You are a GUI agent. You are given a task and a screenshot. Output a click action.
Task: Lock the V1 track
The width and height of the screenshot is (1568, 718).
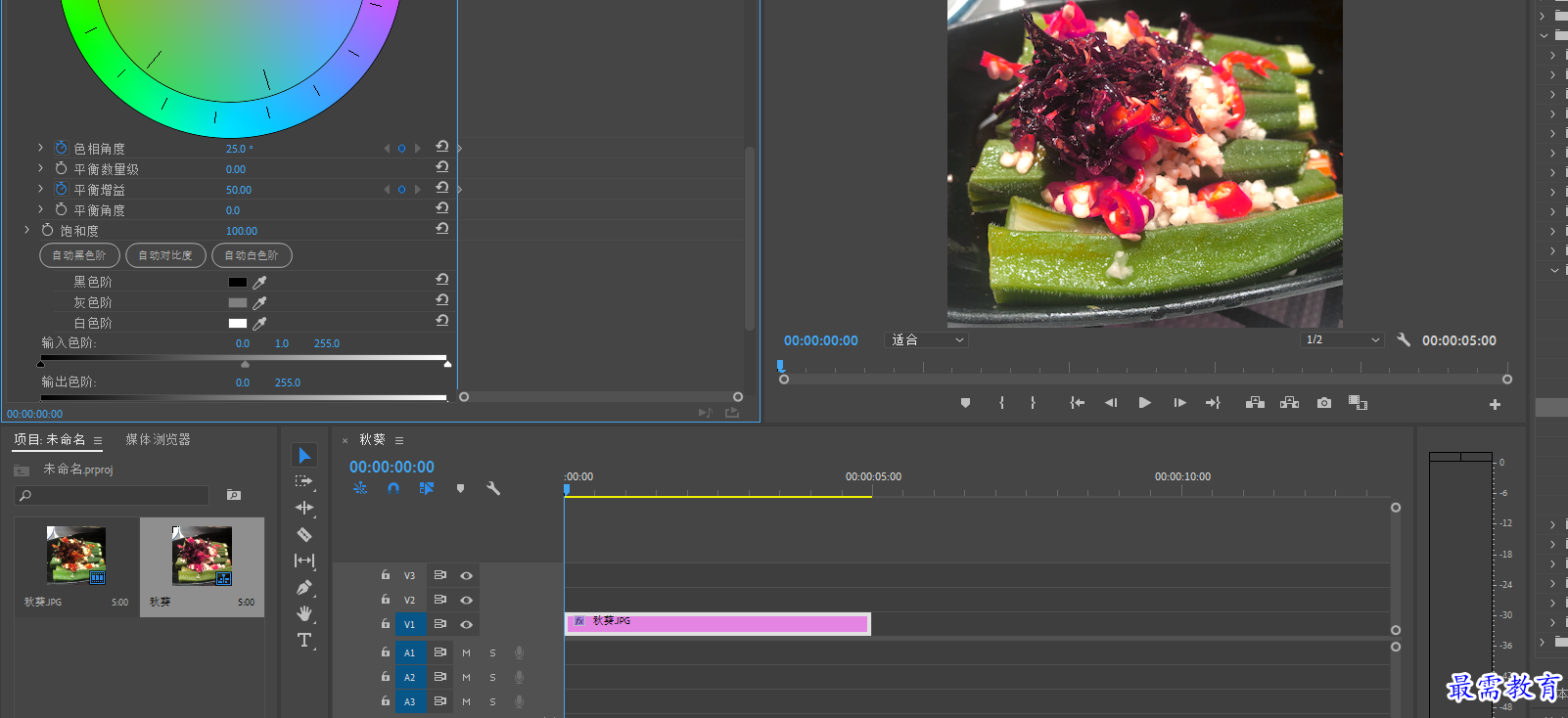tap(386, 623)
